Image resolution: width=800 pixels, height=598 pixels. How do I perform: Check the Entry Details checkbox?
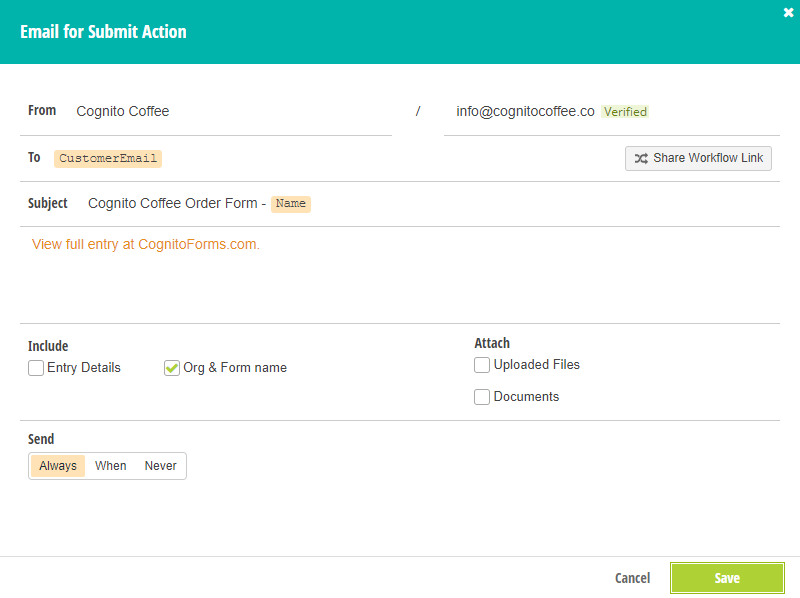[x=36, y=368]
